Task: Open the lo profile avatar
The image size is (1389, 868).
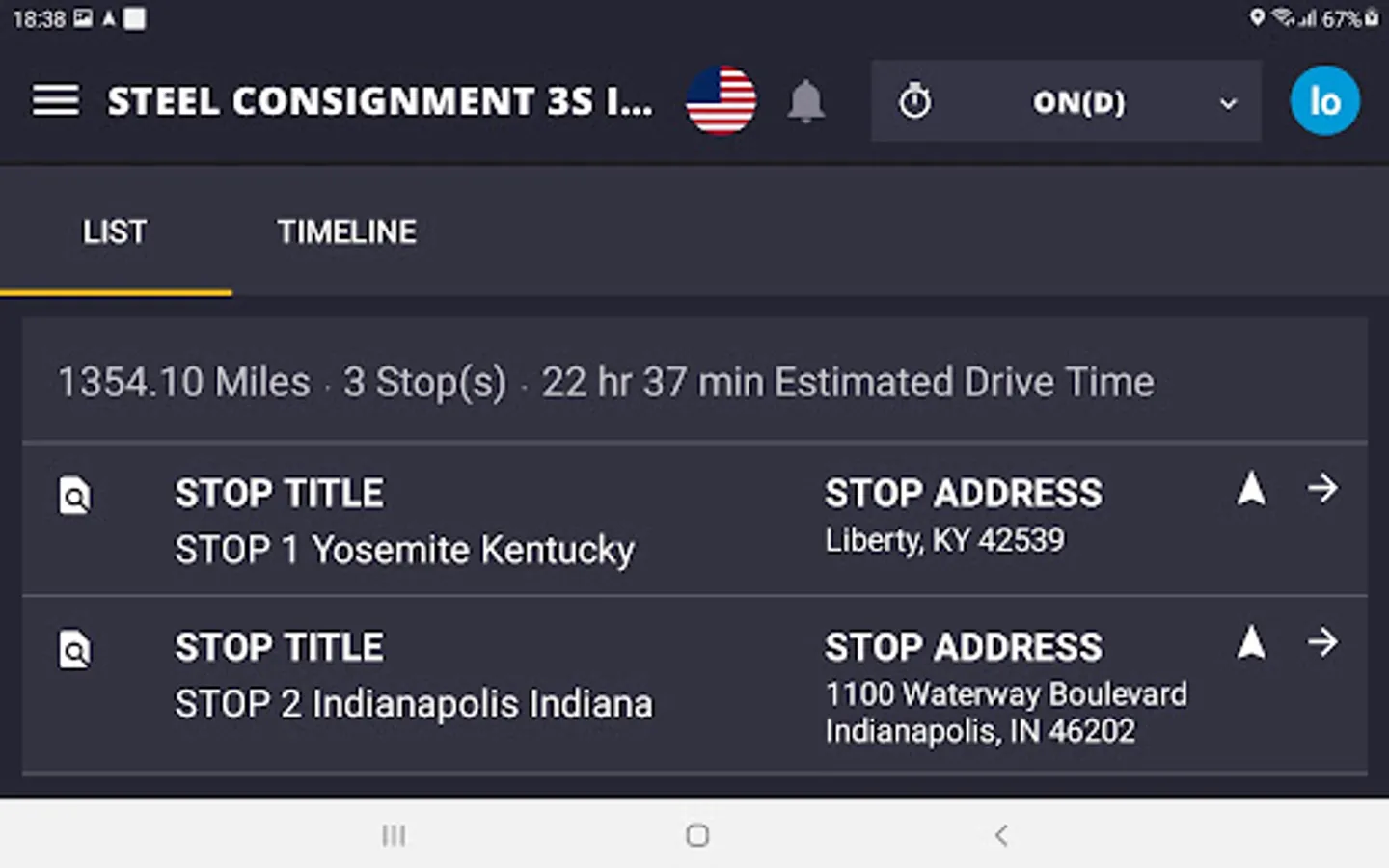Action: [x=1324, y=100]
